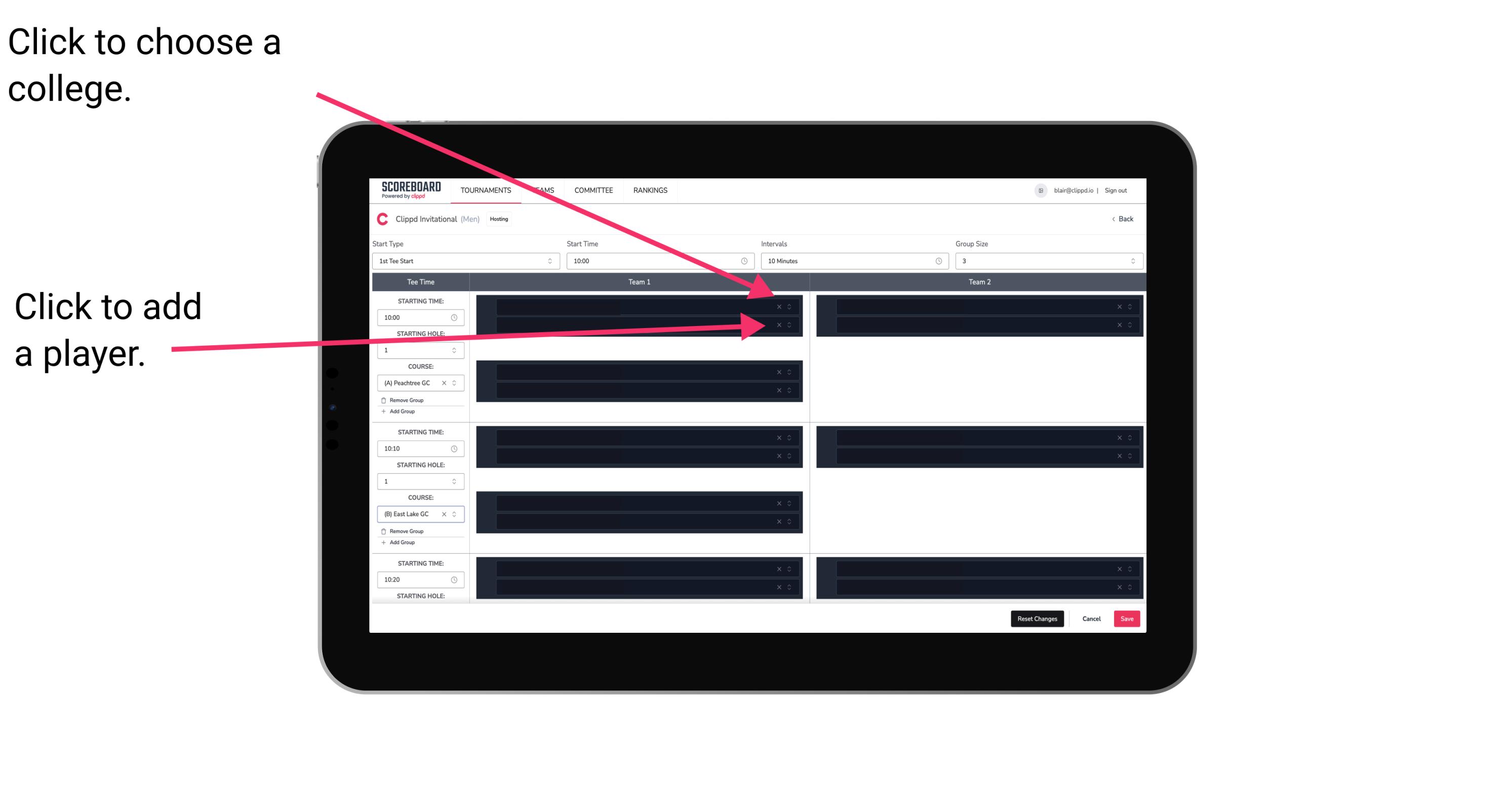Click the starting hole stepper up arrow

point(457,349)
